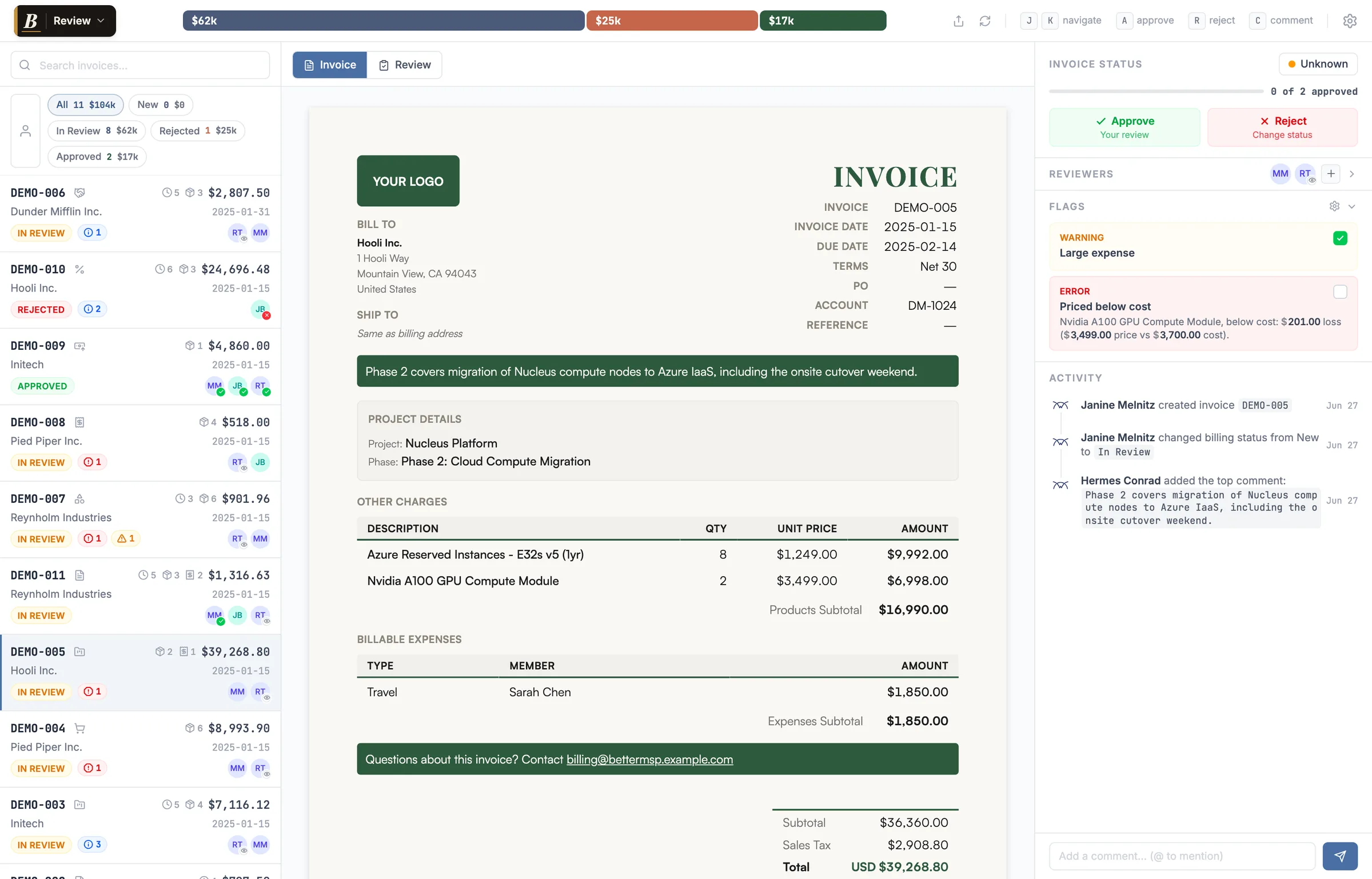This screenshot has height=879, width=1372.
Task: Open flags settings gear icon
Action: [x=1334, y=206]
